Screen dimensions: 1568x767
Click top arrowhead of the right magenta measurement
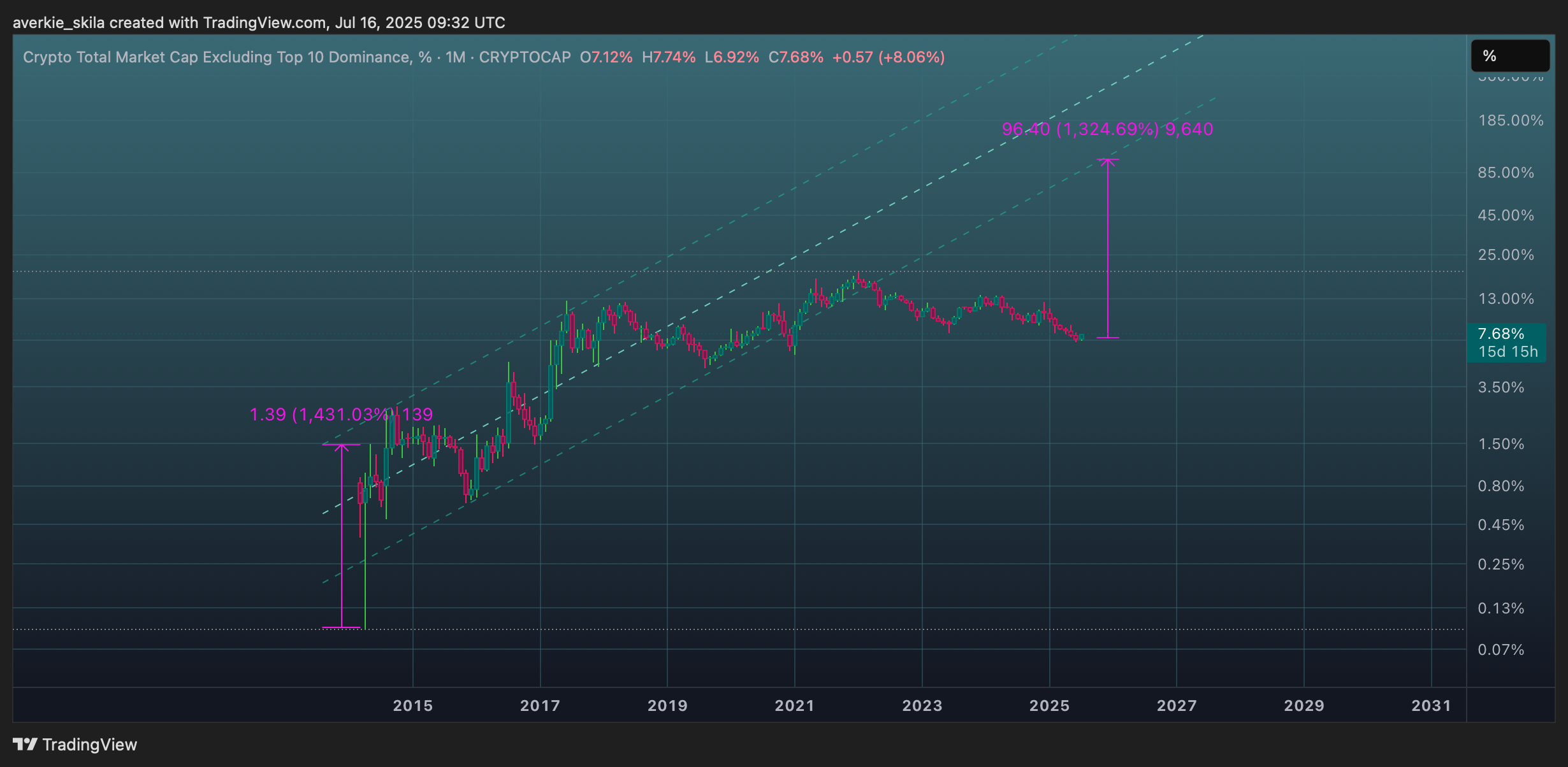click(1108, 162)
